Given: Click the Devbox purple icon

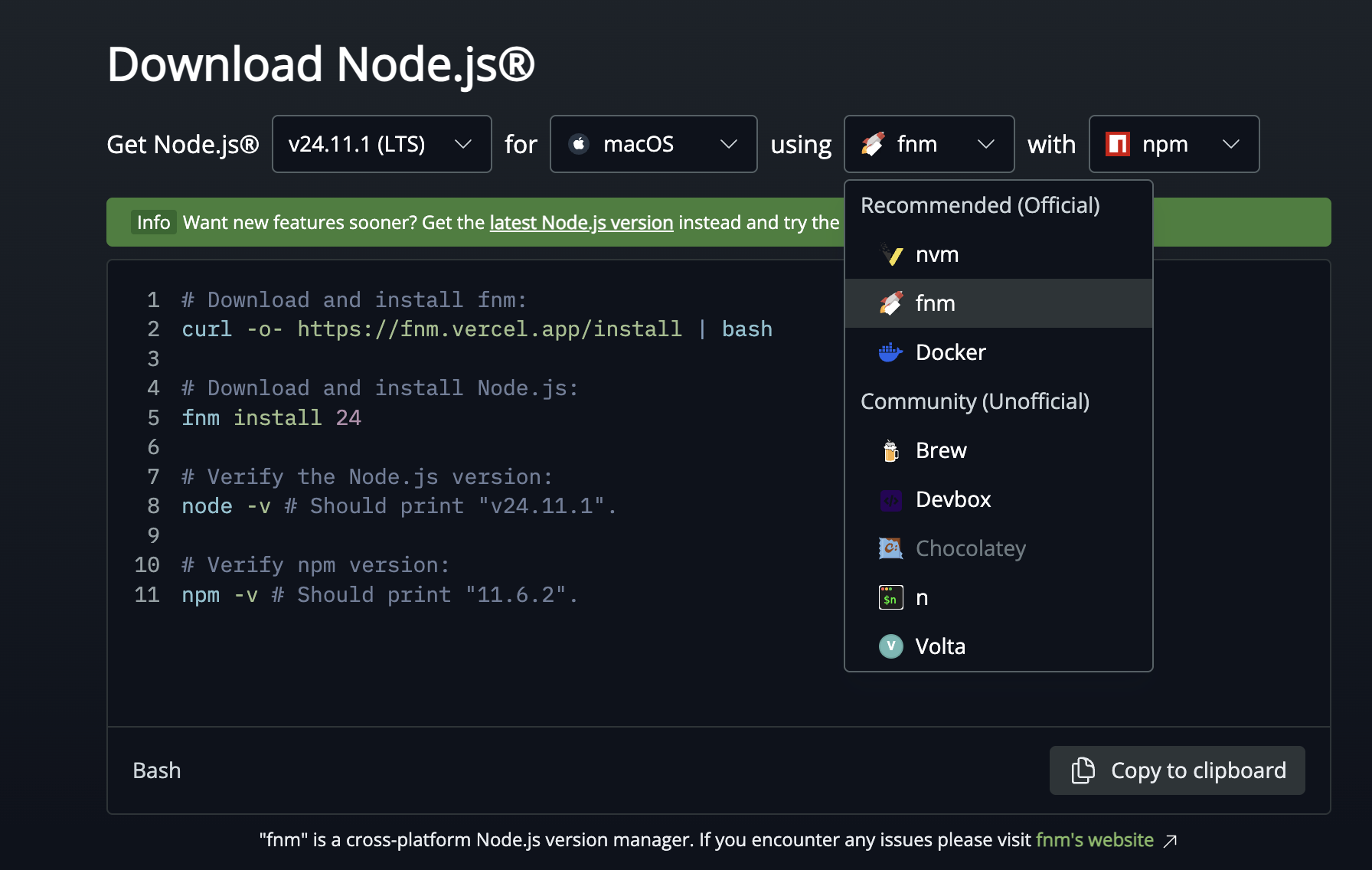Looking at the screenshot, I should point(891,499).
